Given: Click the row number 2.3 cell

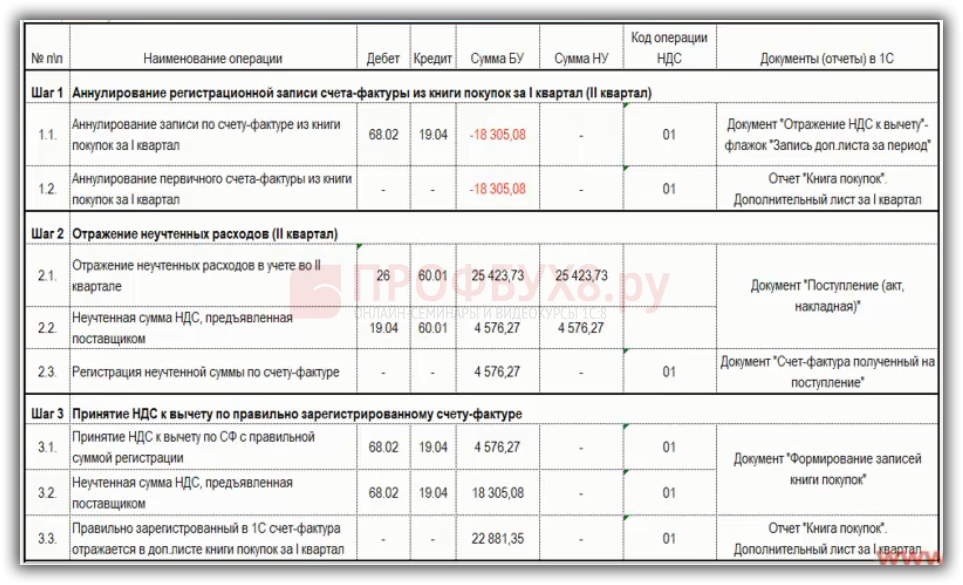Looking at the screenshot, I should (47, 372).
